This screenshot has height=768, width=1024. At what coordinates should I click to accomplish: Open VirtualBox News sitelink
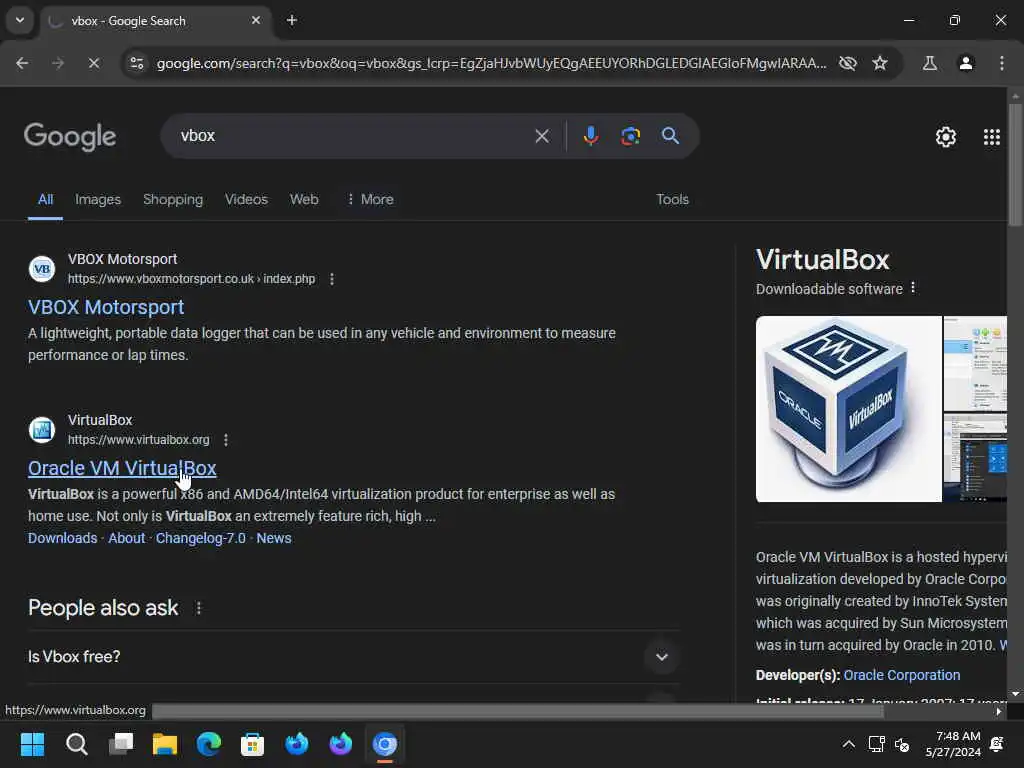(274, 538)
